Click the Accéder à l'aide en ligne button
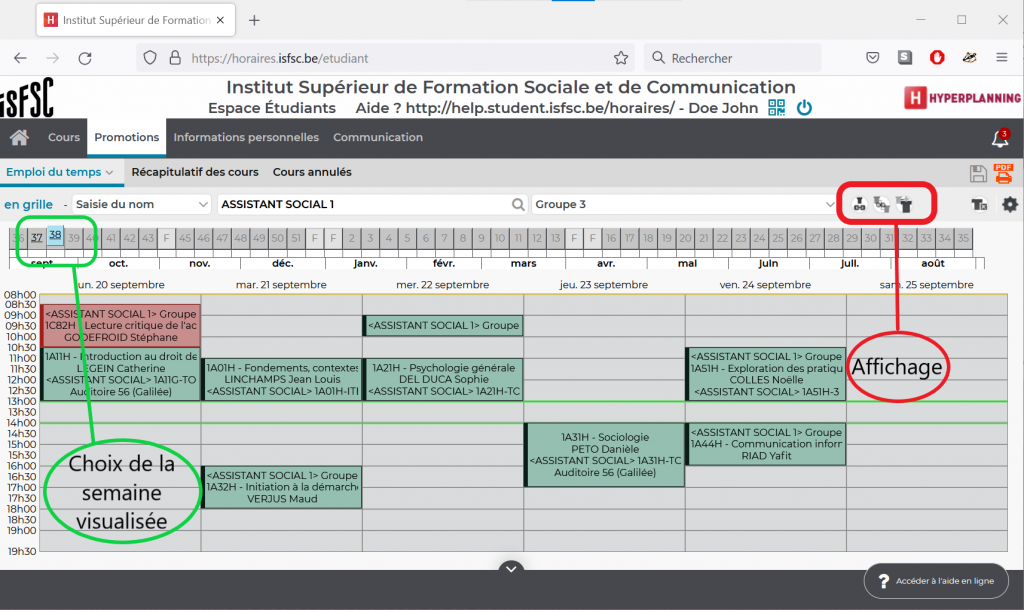Screen dimensions: 1024x610 [x=936, y=580]
